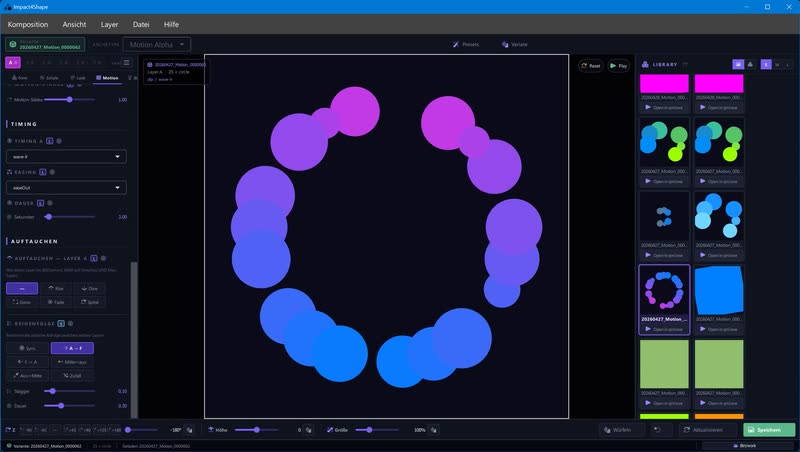Screen dimensions: 800x452
Task: Switch to the Look tab
Action: (x=78, y=78)
